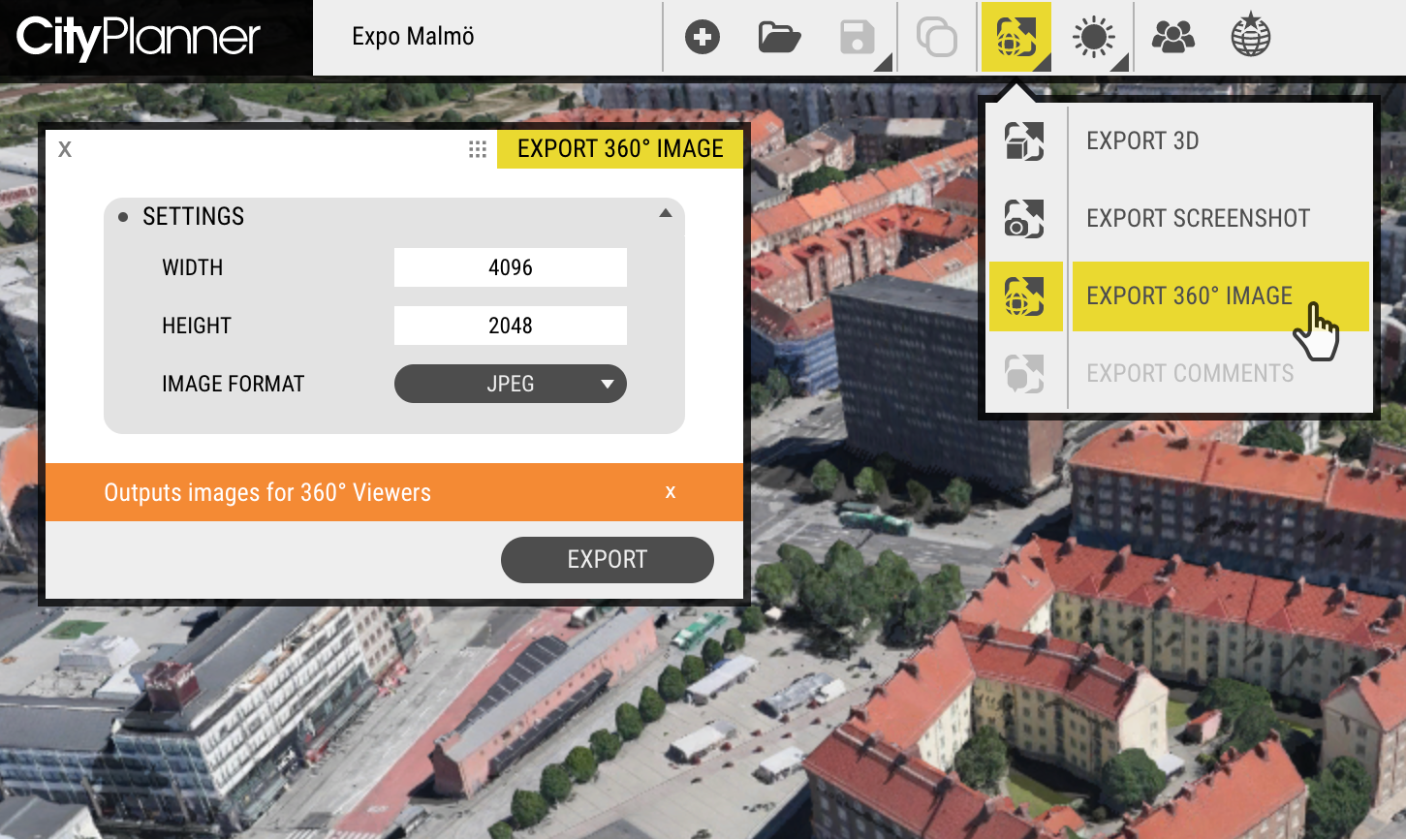This screenshot has width=1406, height=840.
Task: Click the Outputs images for 360° Viewers text
Action: tap(267, 492)
